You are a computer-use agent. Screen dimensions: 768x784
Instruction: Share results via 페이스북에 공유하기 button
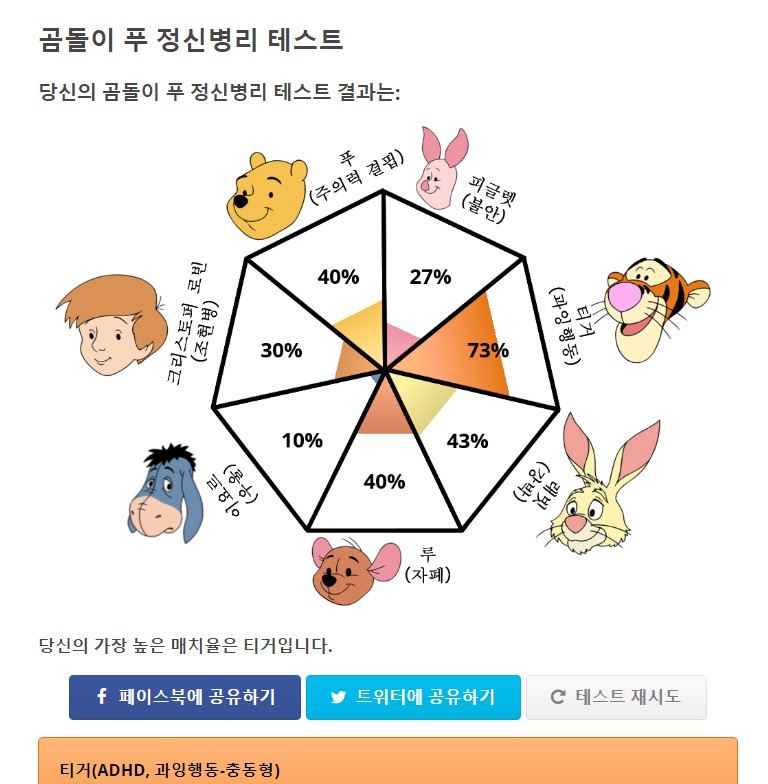185,698
